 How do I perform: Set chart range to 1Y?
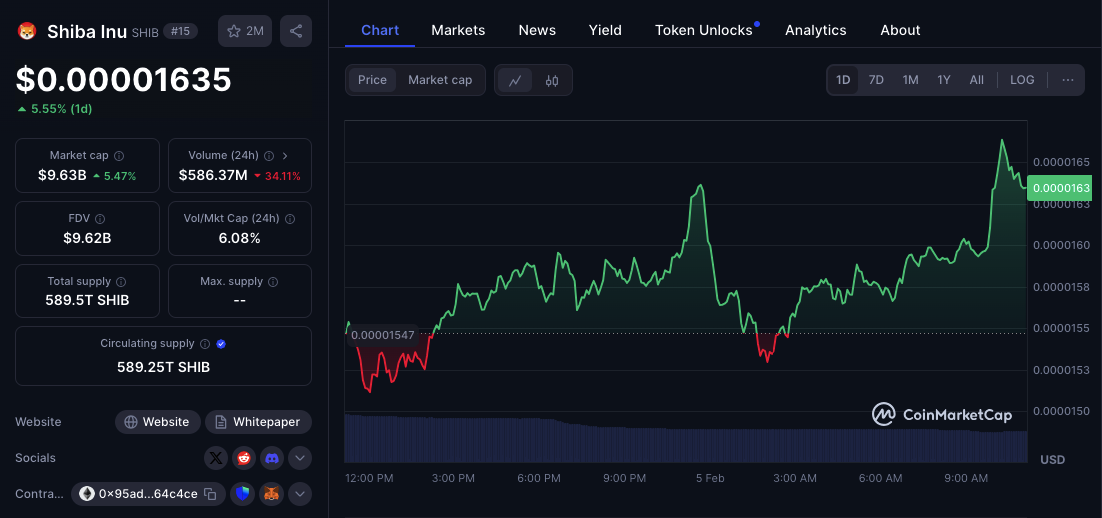[x=944, y=80]
